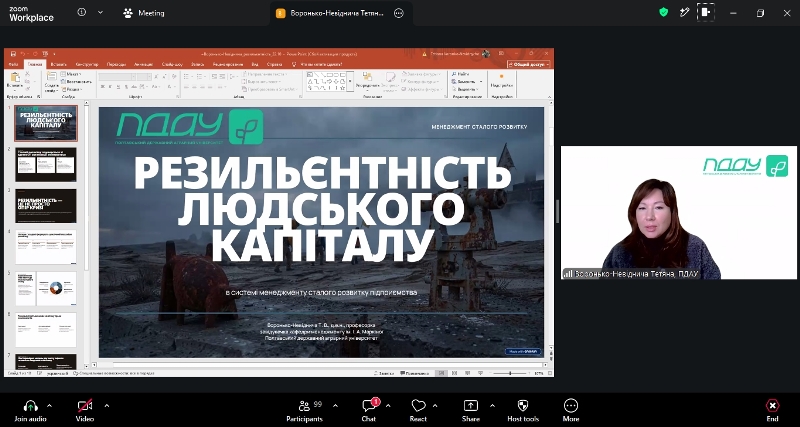Screen dimensions: 800x427
Task: Open the tab's three-dot options button
Action: pyautogui.click(x=399, y=13)
